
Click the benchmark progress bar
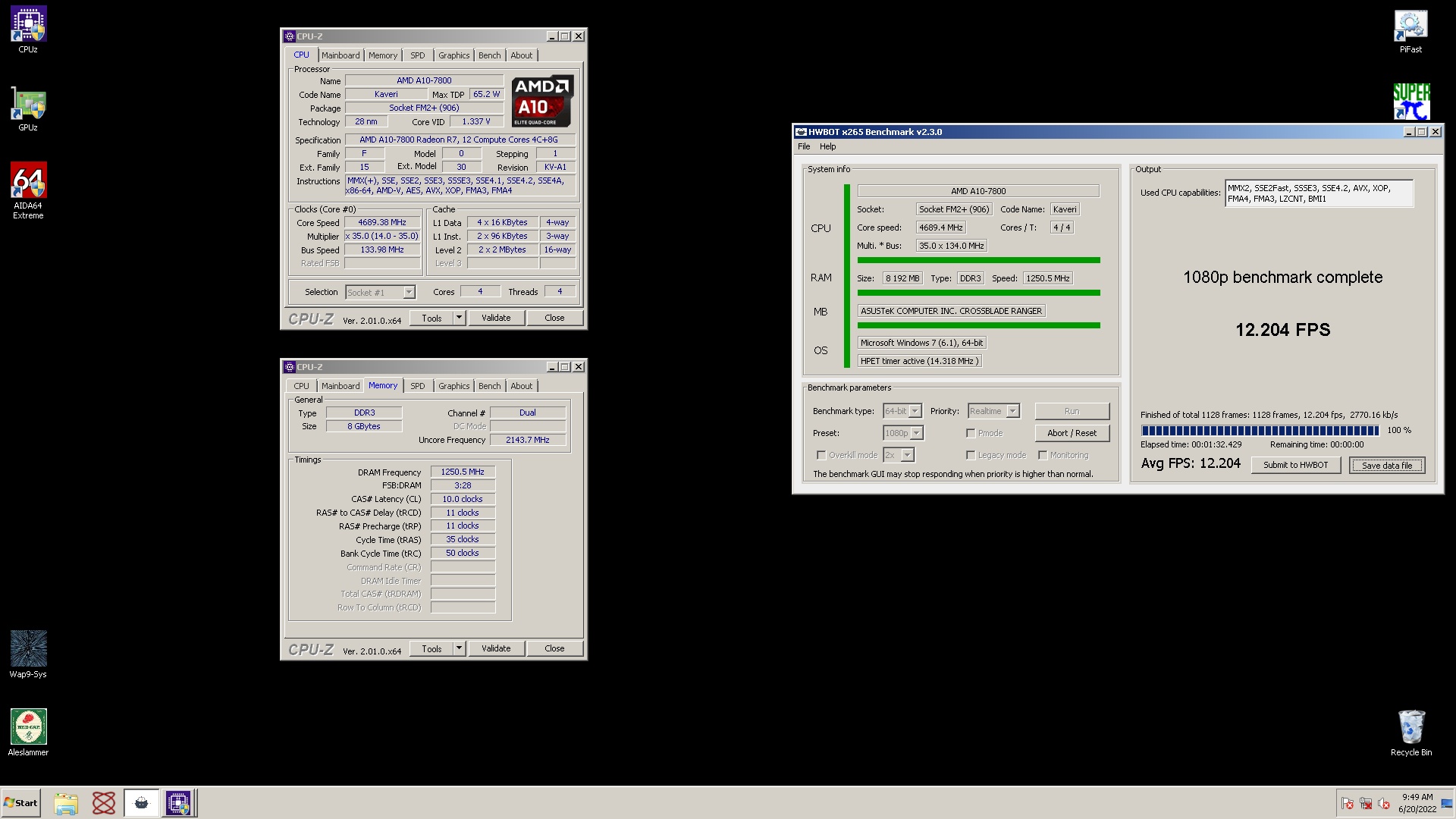(1260, 431)
